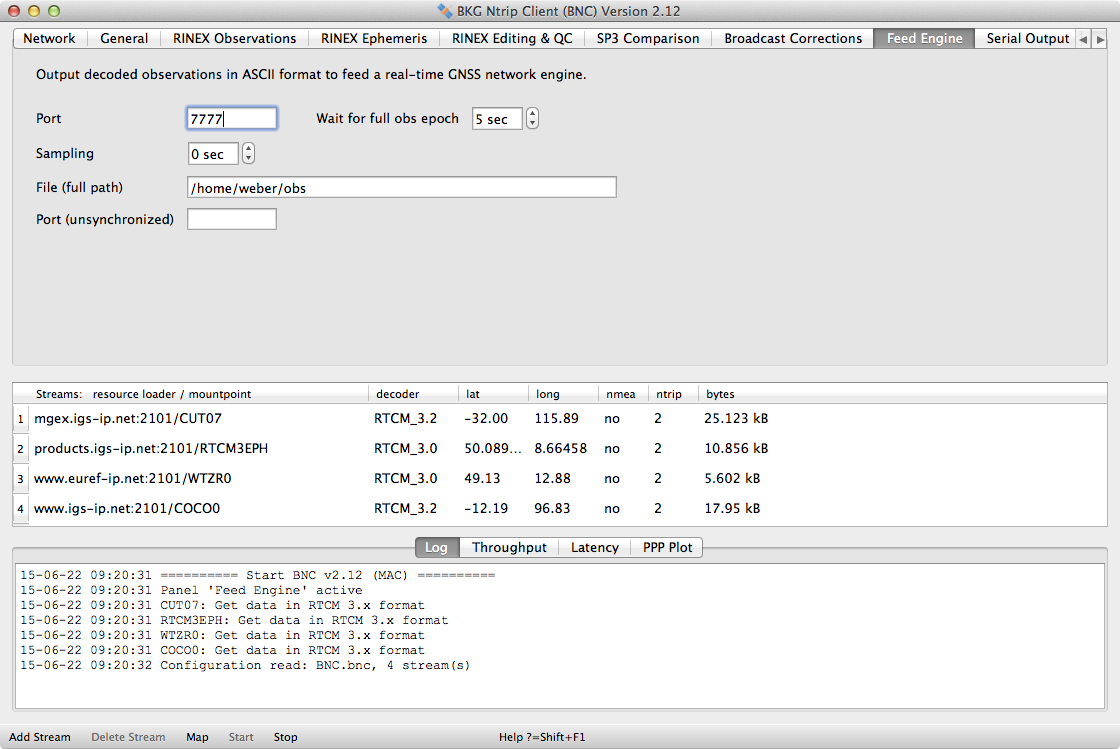The width and height of the screenshot is (1120, 749).
Task: Click the File full path field
Action: [x=401, y=188]
